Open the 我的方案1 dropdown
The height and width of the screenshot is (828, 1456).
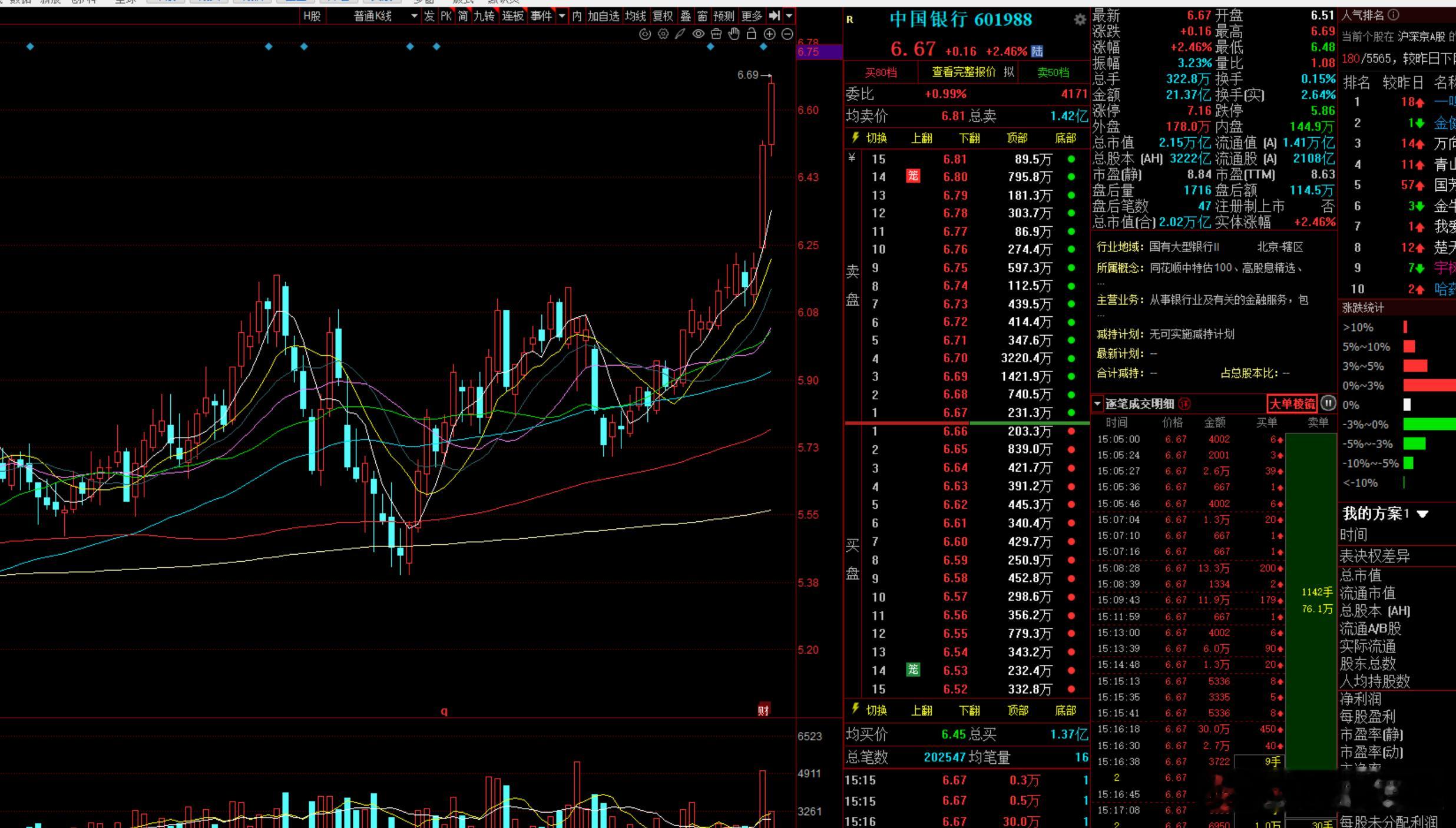(x=1385, y=514)
